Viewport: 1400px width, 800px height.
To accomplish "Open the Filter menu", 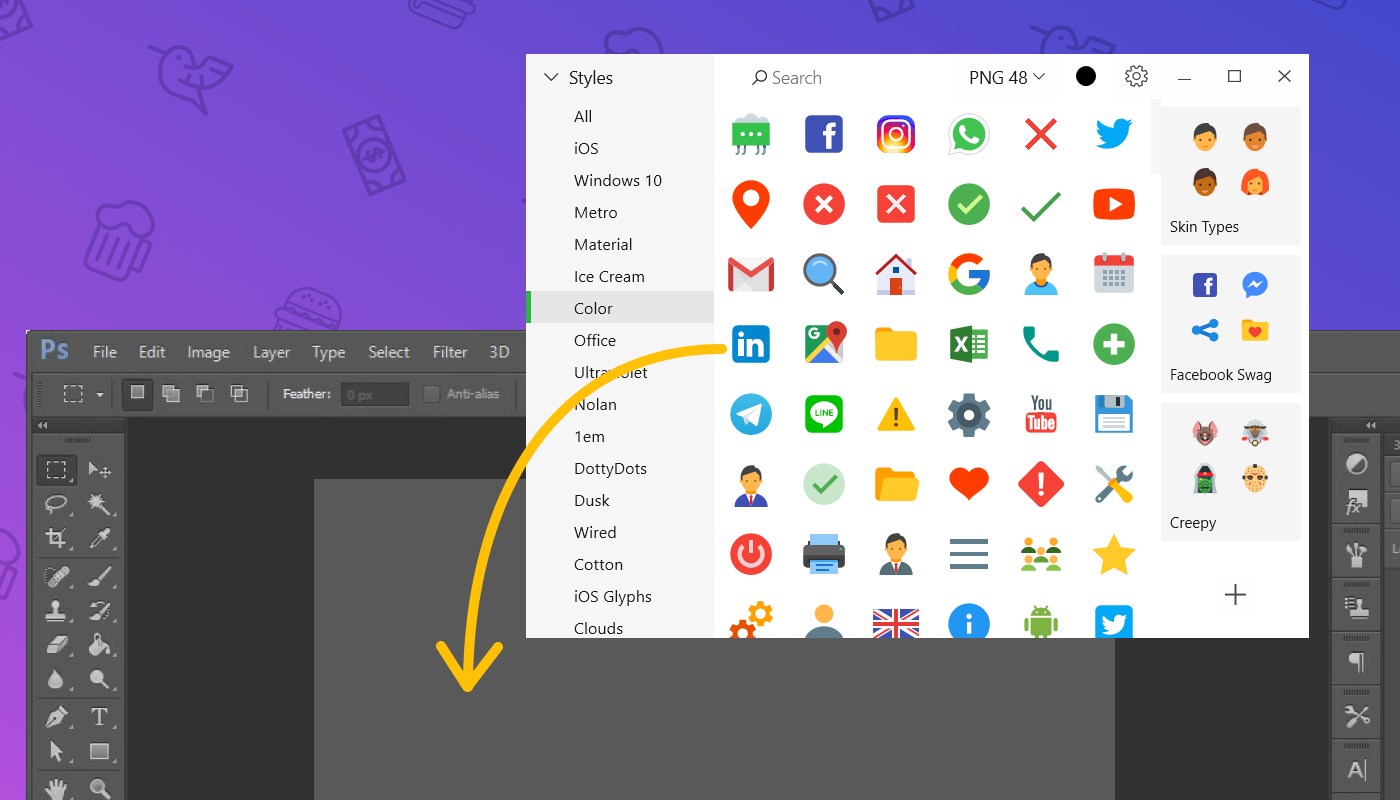I will 450,352.
